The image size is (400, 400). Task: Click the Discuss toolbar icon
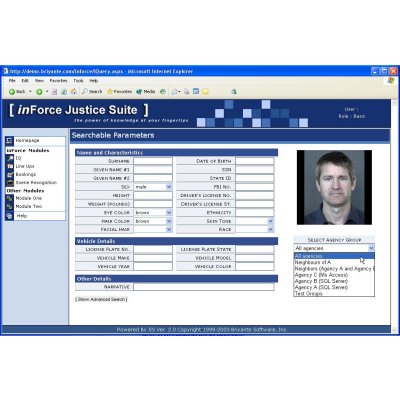tap(205, 91)
